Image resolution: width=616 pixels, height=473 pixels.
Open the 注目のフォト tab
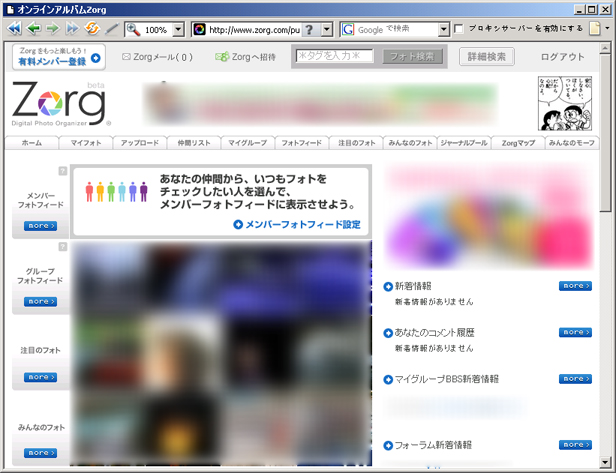pos(357,143)
